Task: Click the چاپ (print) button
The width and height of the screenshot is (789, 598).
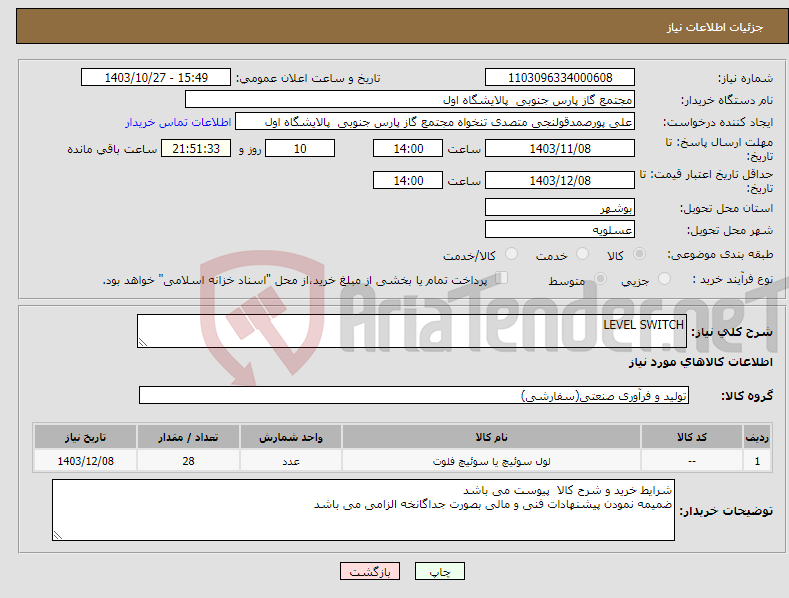Action: [439, 571]
